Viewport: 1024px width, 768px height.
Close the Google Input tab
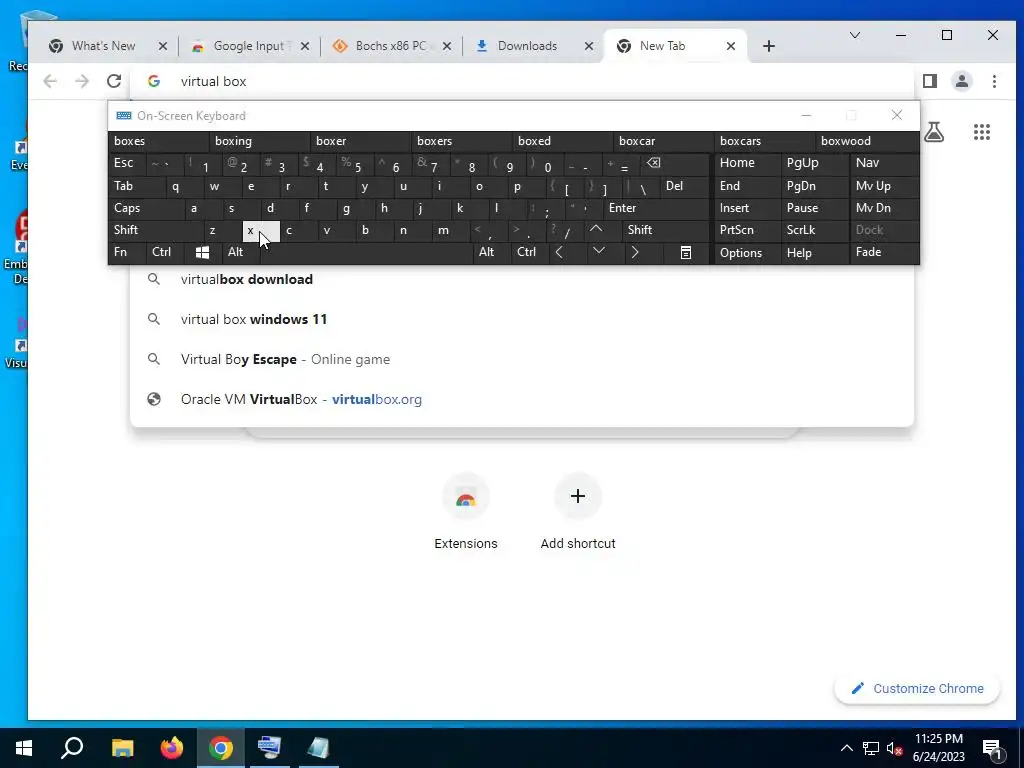(305, 46)
